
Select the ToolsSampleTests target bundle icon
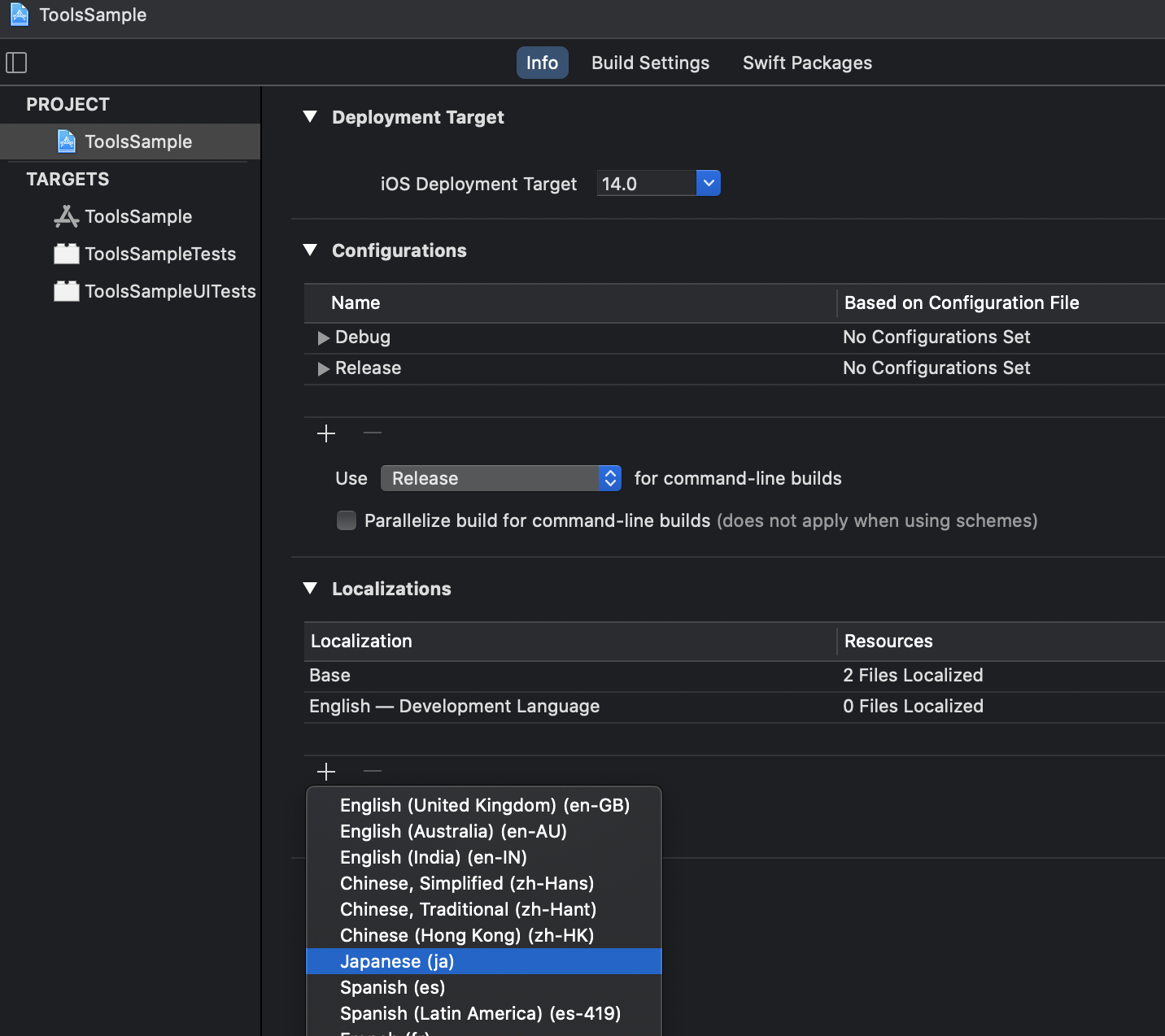pyautogui.click(x=66, y=254)
